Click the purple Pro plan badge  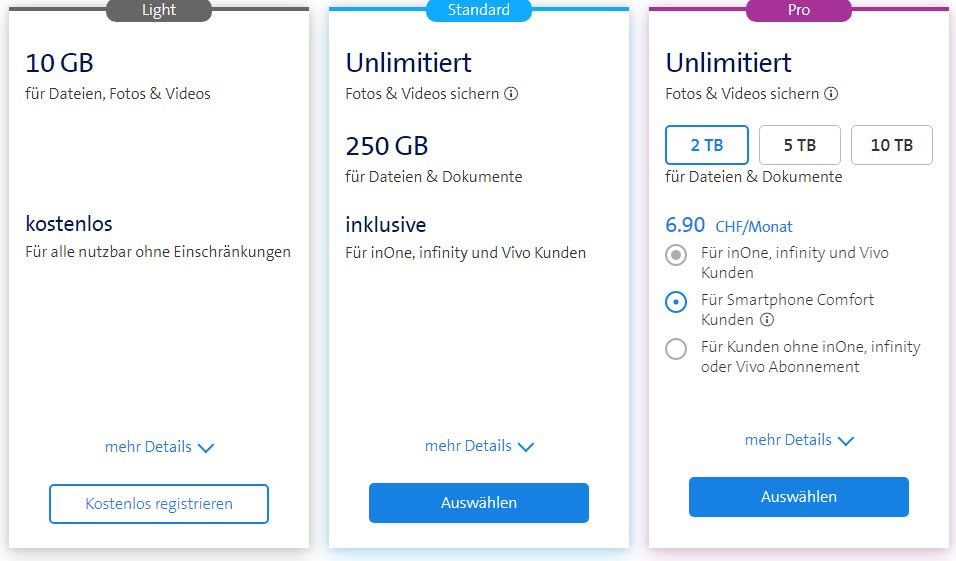tap(799, 10)
